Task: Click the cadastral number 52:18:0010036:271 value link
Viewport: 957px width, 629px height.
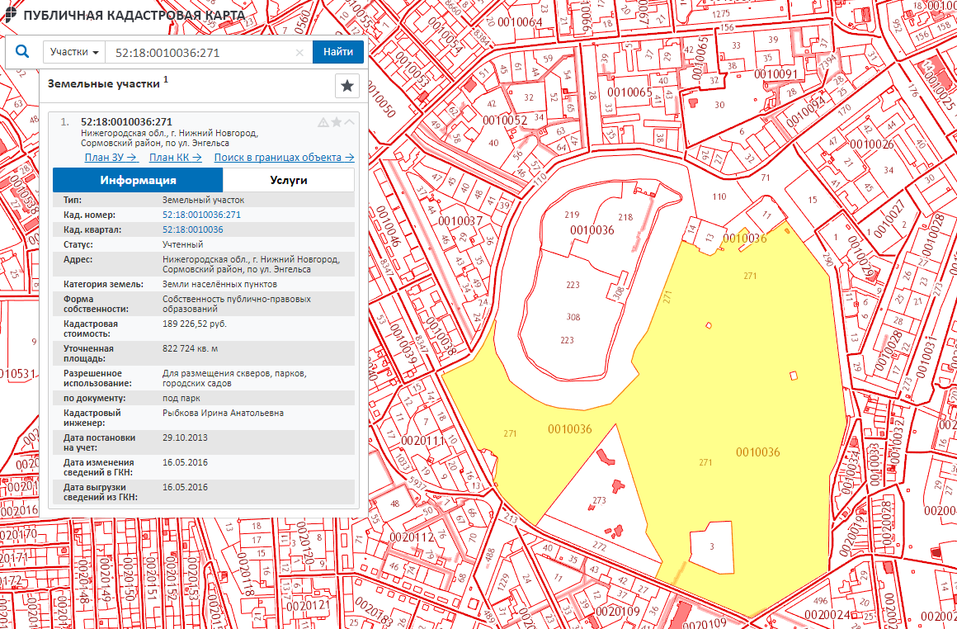Action: click(x=201, y=215)
